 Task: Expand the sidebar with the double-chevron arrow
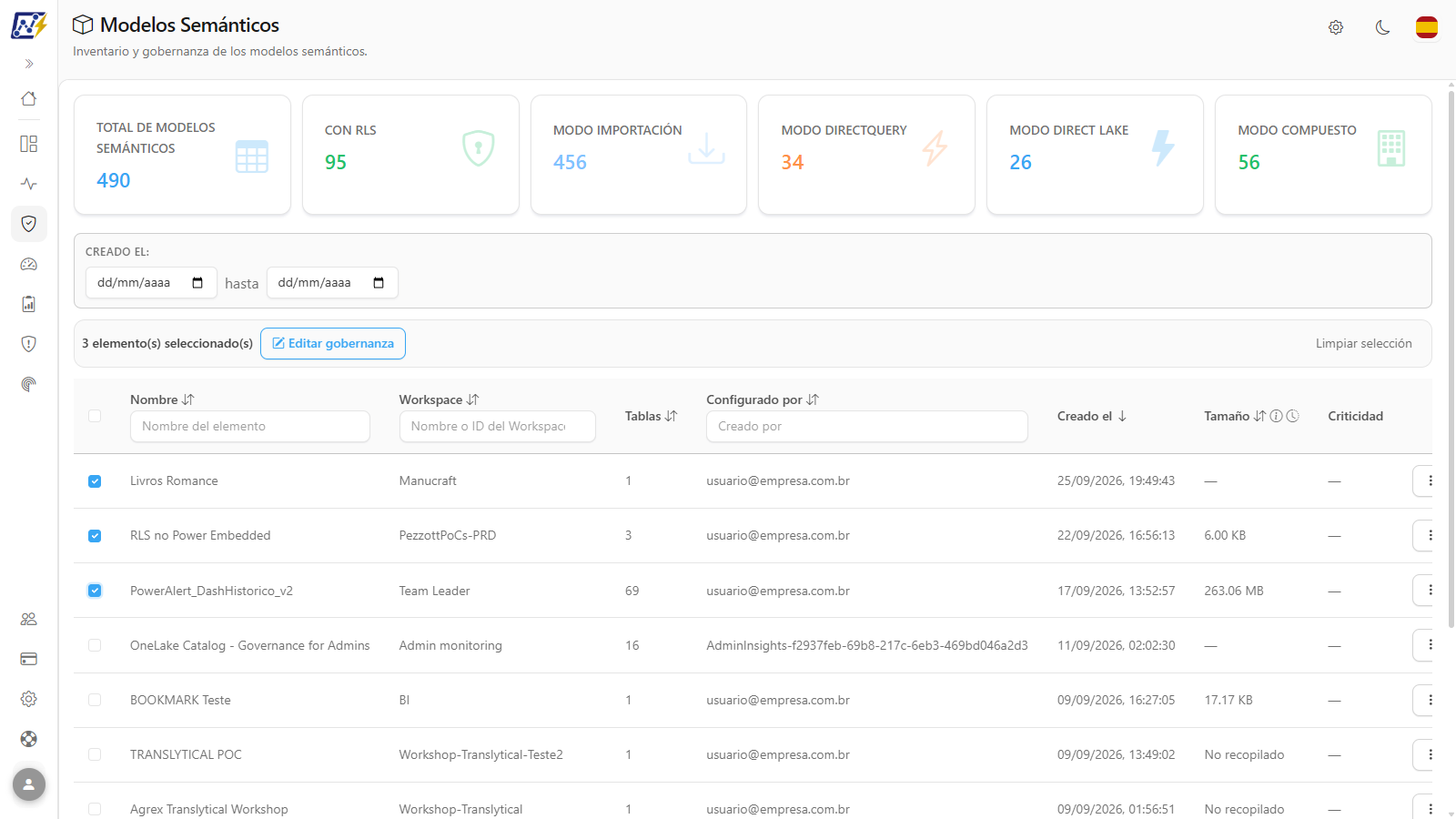tap(29, 64)
